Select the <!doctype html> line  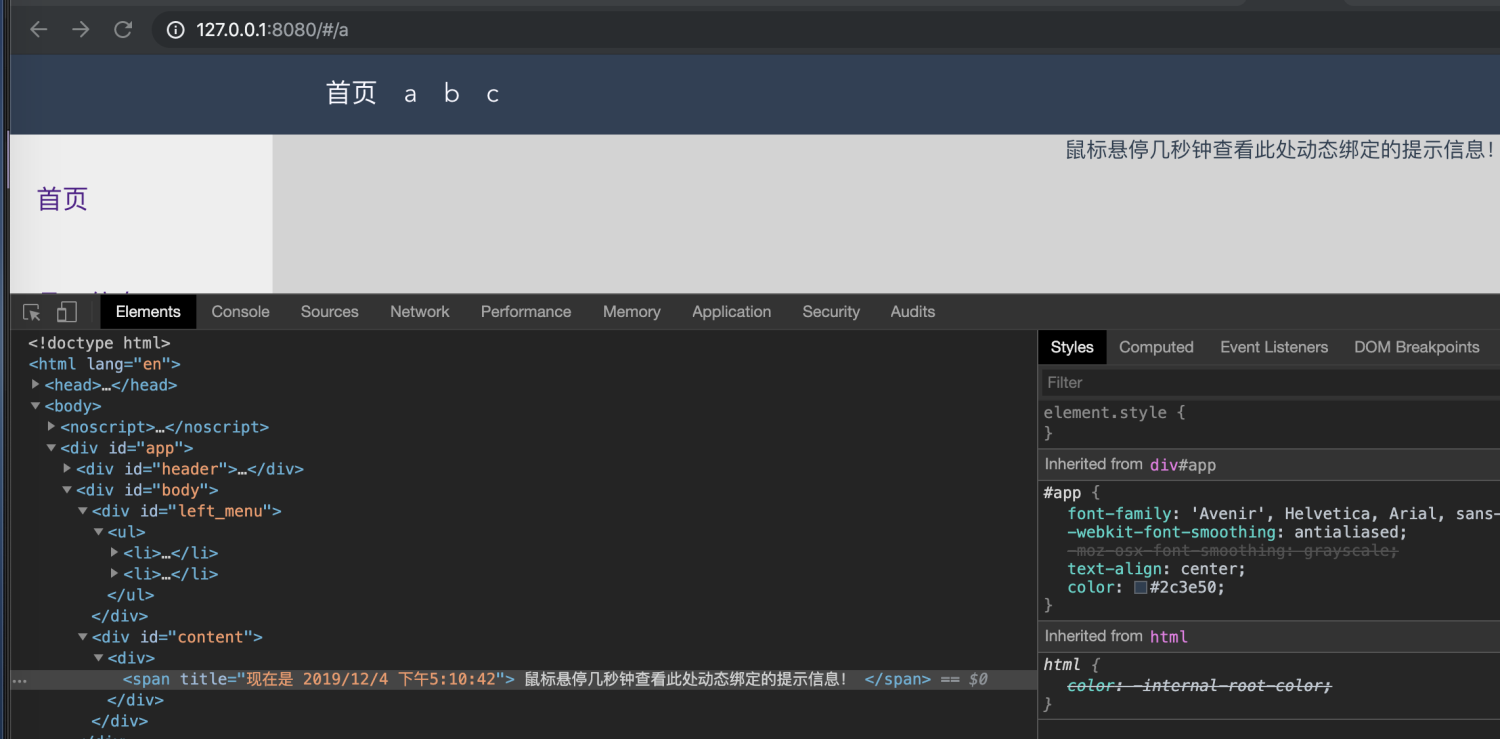99,343
